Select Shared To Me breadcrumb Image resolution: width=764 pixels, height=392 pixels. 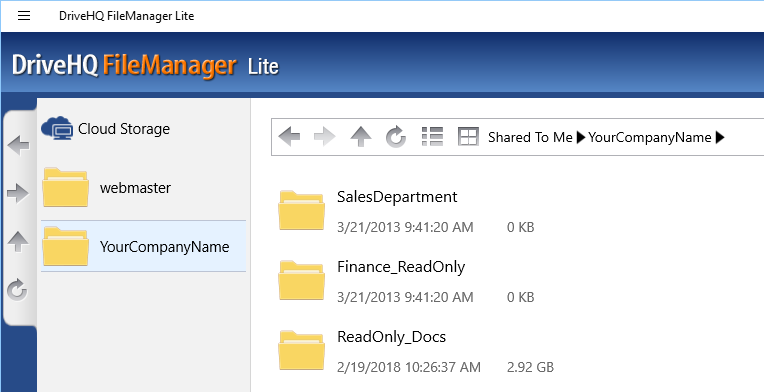coord(530,137)
